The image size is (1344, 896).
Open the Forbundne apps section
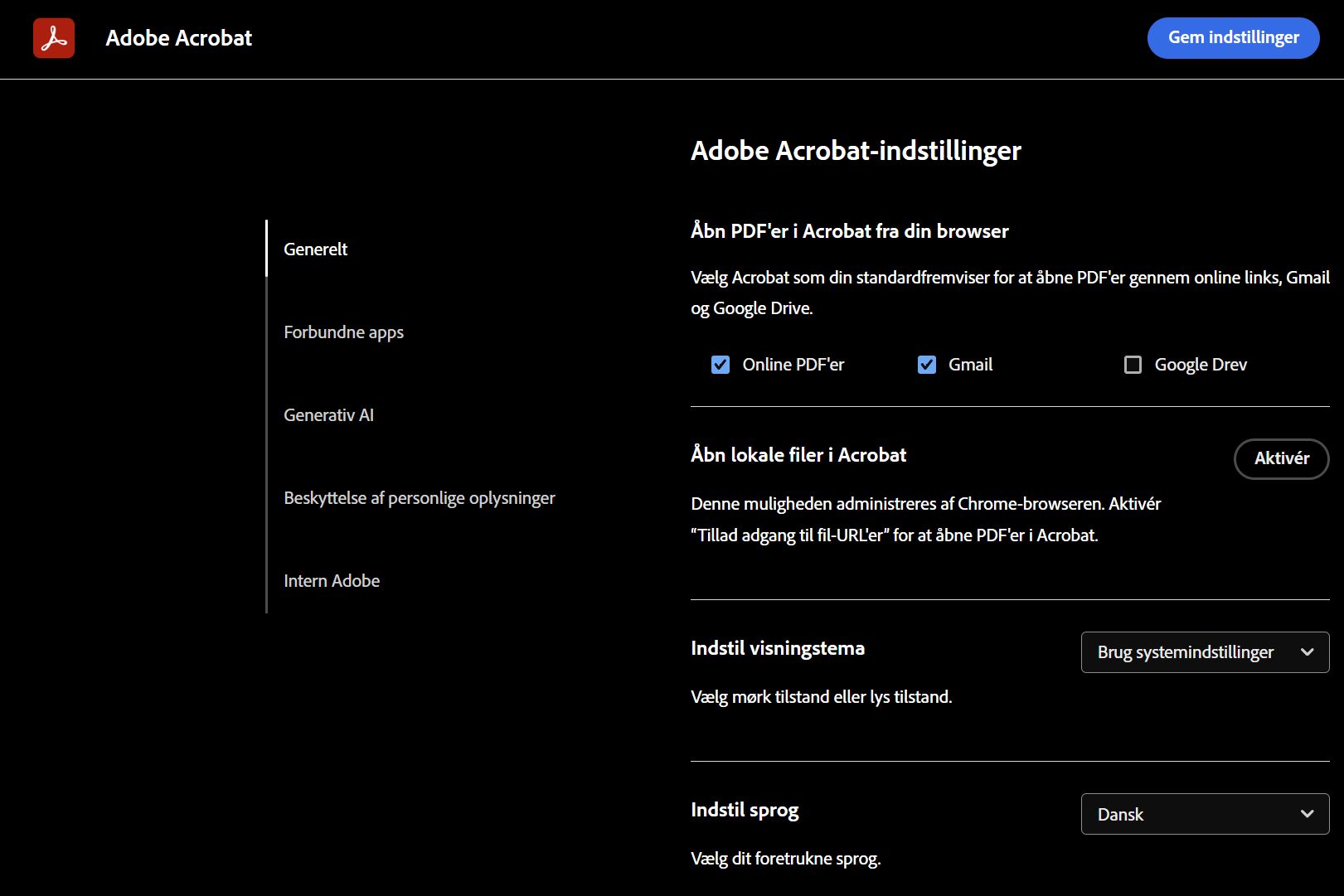[x=343, y=332]
